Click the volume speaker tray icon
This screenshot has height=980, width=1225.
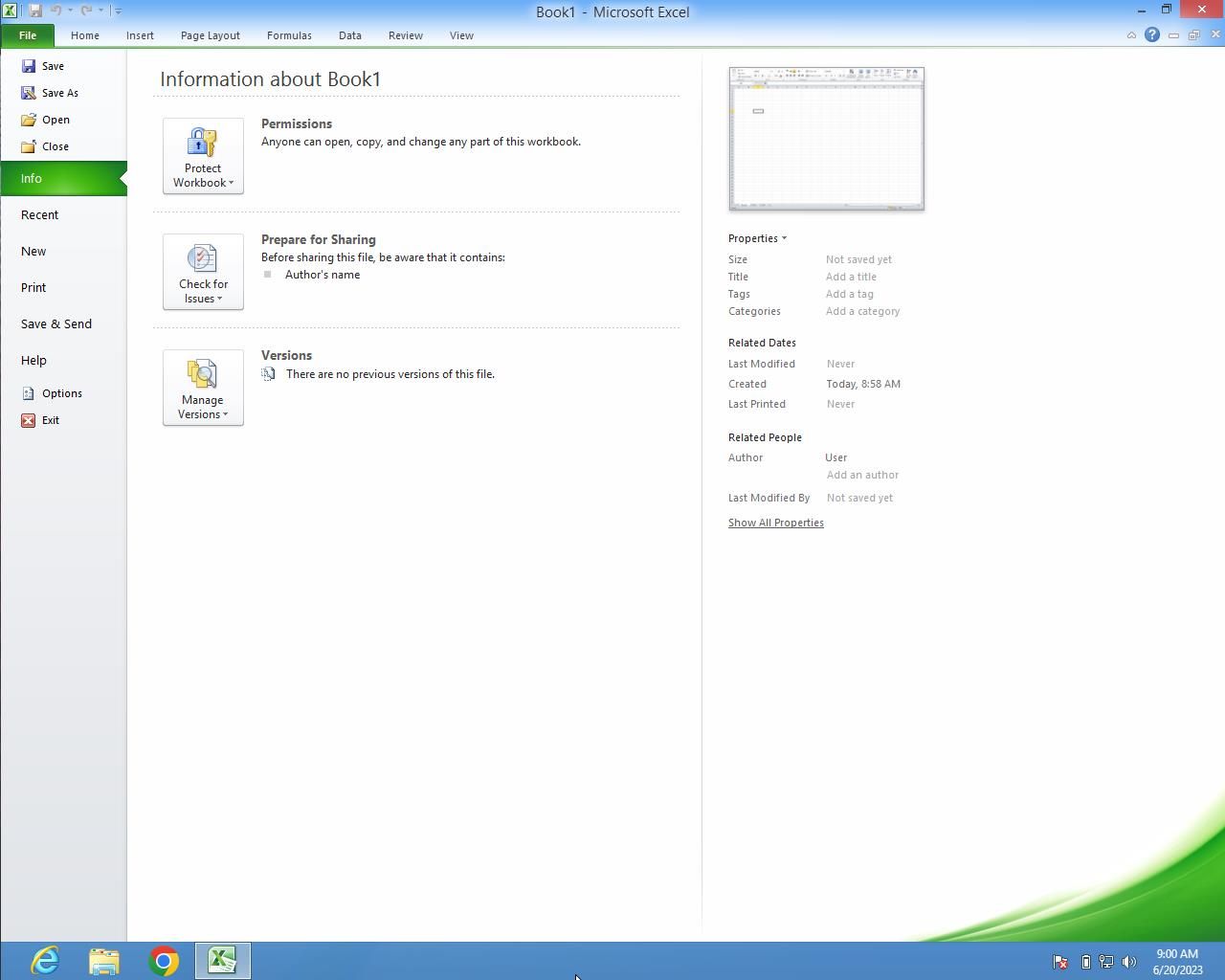click(1129, 962)
